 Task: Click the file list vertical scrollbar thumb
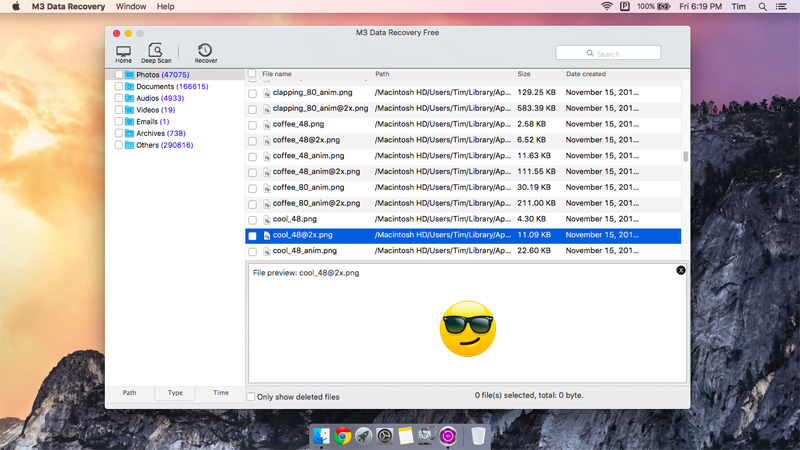685,156
